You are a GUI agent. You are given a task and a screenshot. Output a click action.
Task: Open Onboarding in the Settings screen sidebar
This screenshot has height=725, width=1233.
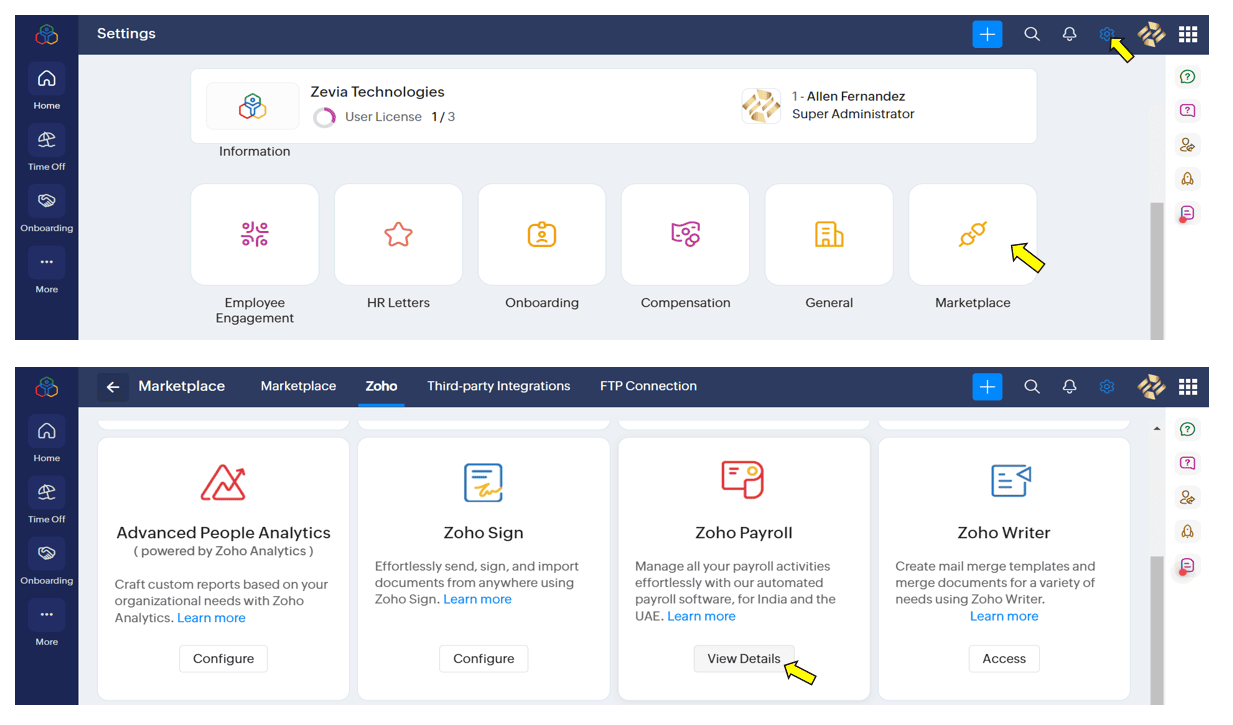(x=47, y=210)
